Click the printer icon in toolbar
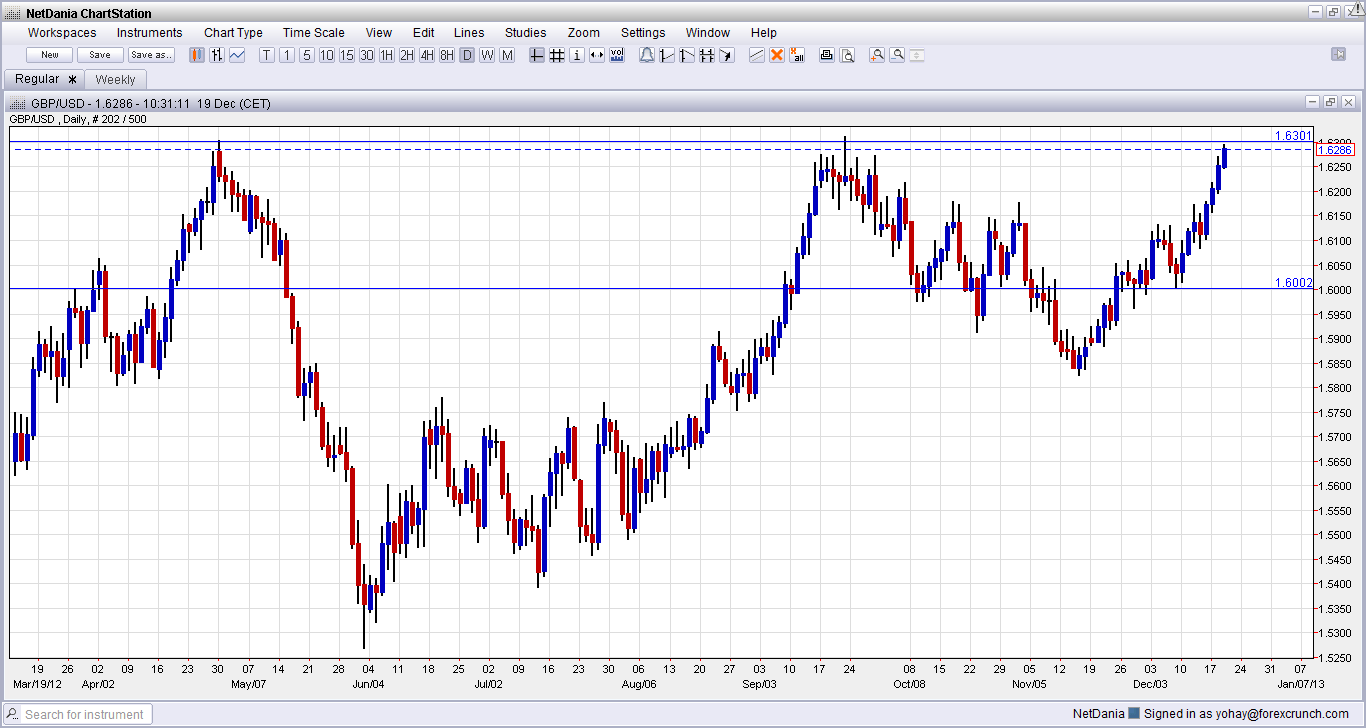This screenshot has width=1366, height=728. point(827,55)
